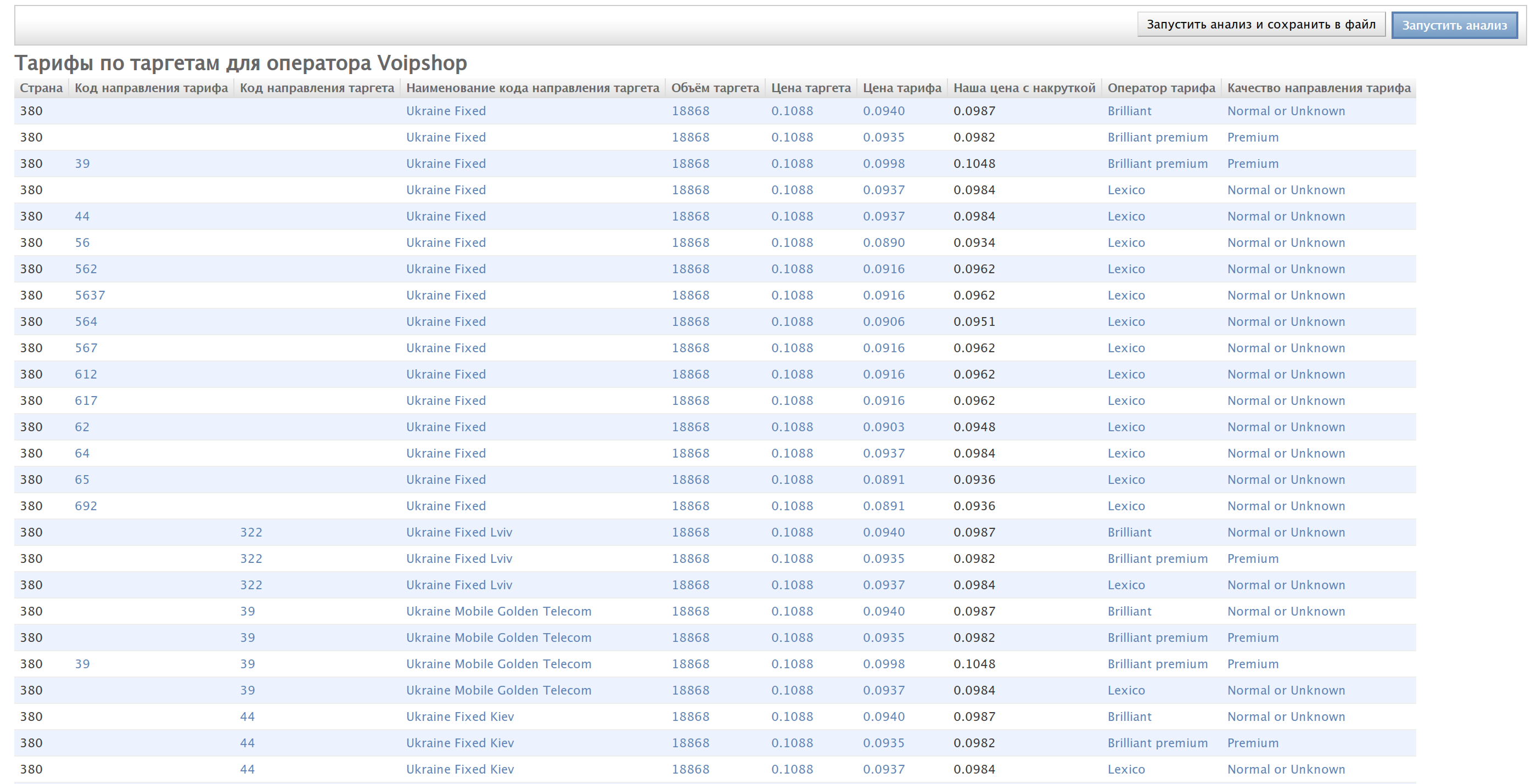Click the marked-up price 0.0948
1537x784 pixels.
coord(974,427)
